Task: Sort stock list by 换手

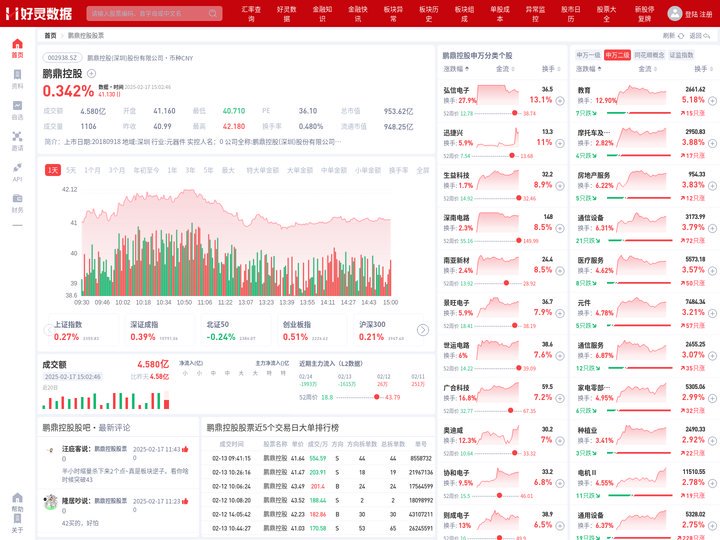Action: tap(551, 69)
